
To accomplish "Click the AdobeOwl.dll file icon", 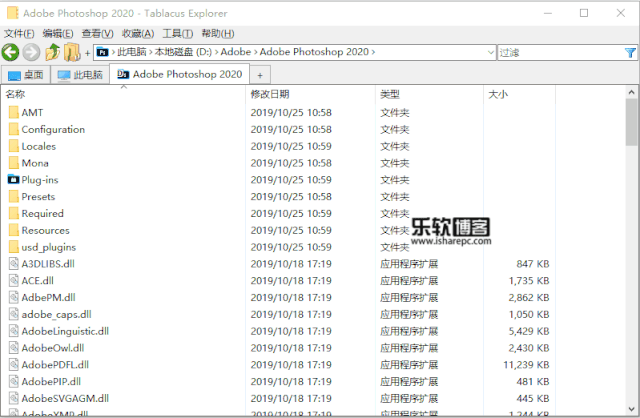I will click(x=14, y=348).
